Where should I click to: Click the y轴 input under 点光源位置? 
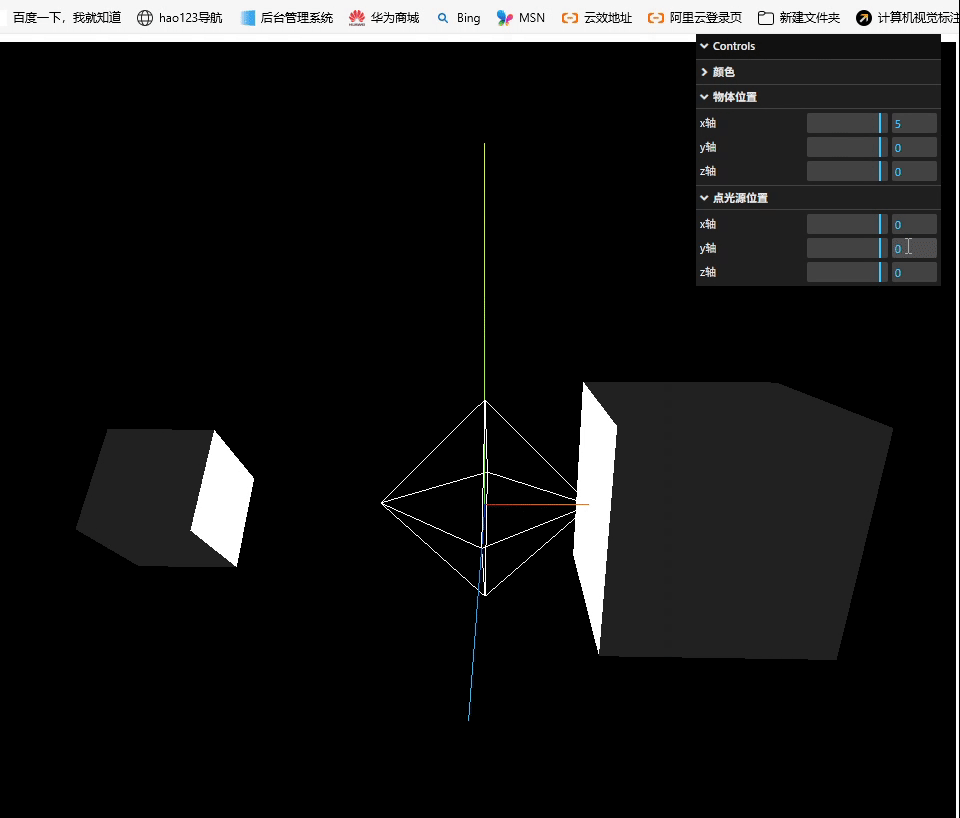click(x=913, y=247)
